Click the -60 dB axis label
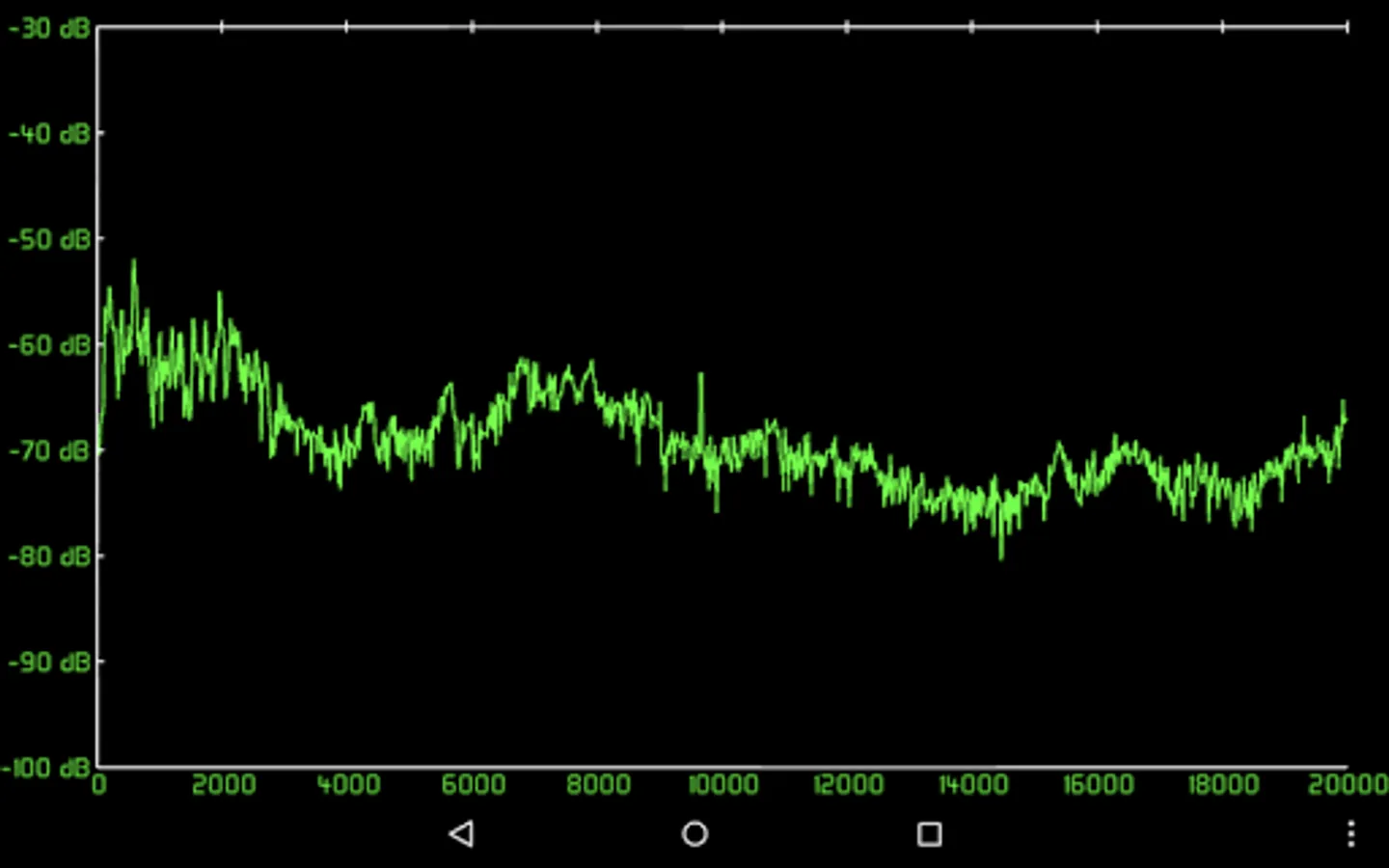 [48, 344]
